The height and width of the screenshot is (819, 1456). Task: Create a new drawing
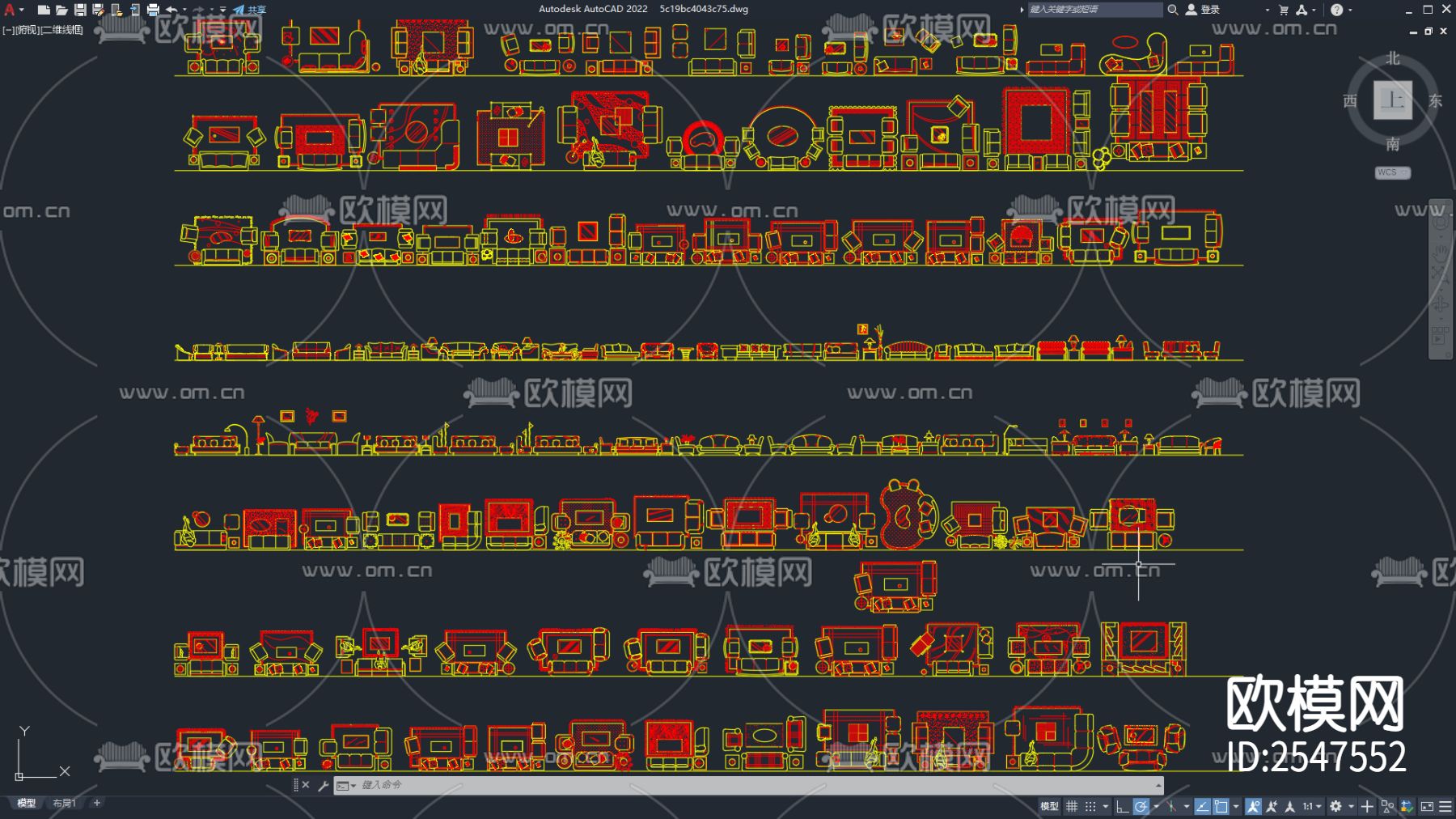[x=44, y=10]
